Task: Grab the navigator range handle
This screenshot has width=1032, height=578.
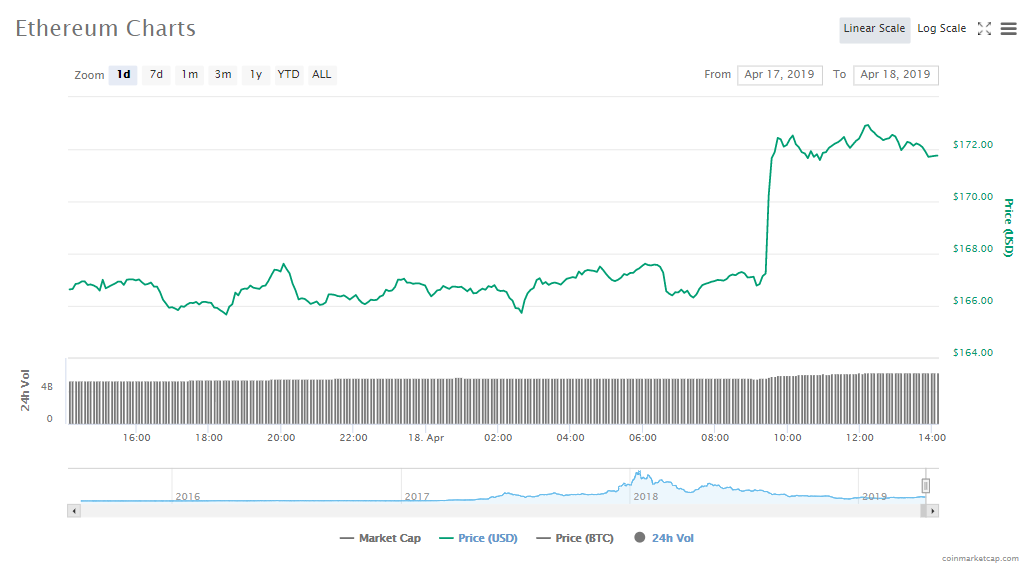Action: click(x=926, y=486)
